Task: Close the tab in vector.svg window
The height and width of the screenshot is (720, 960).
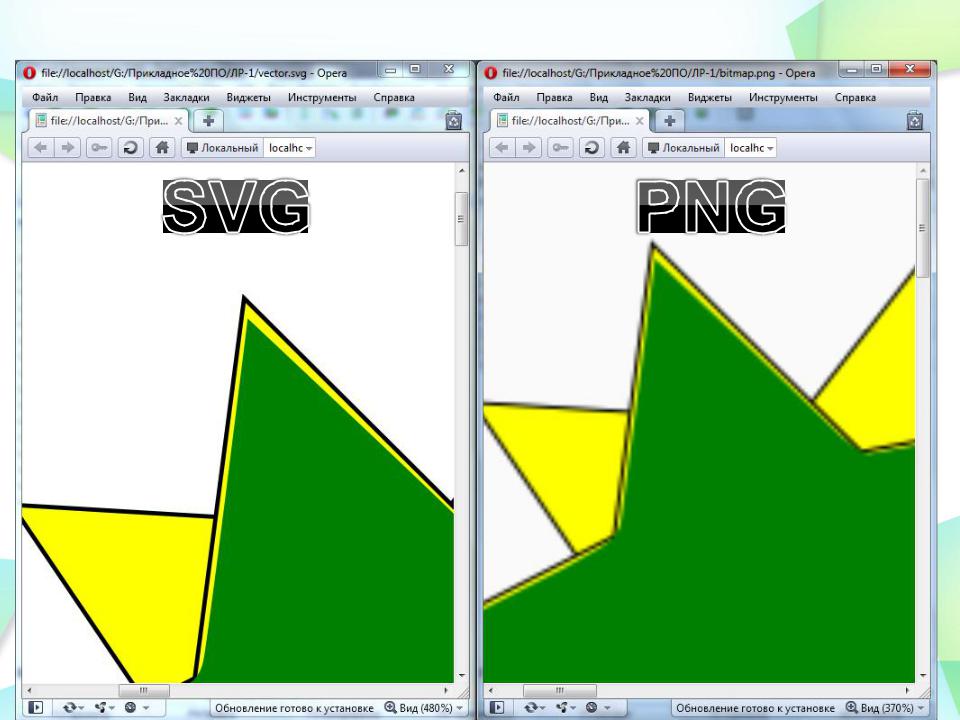Action: (x=178, y=121)
